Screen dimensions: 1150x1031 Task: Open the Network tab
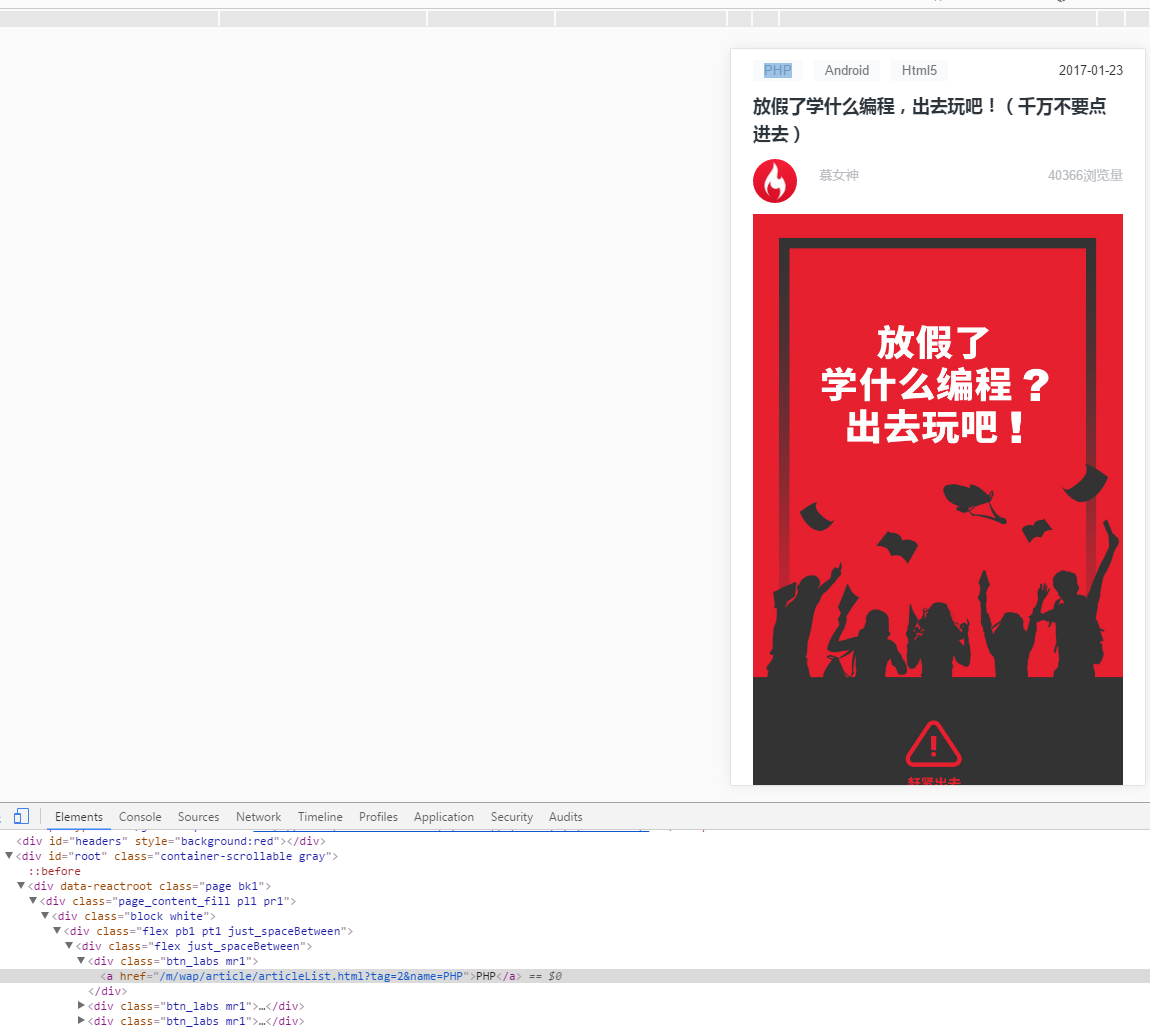click(x=258, y=817)
